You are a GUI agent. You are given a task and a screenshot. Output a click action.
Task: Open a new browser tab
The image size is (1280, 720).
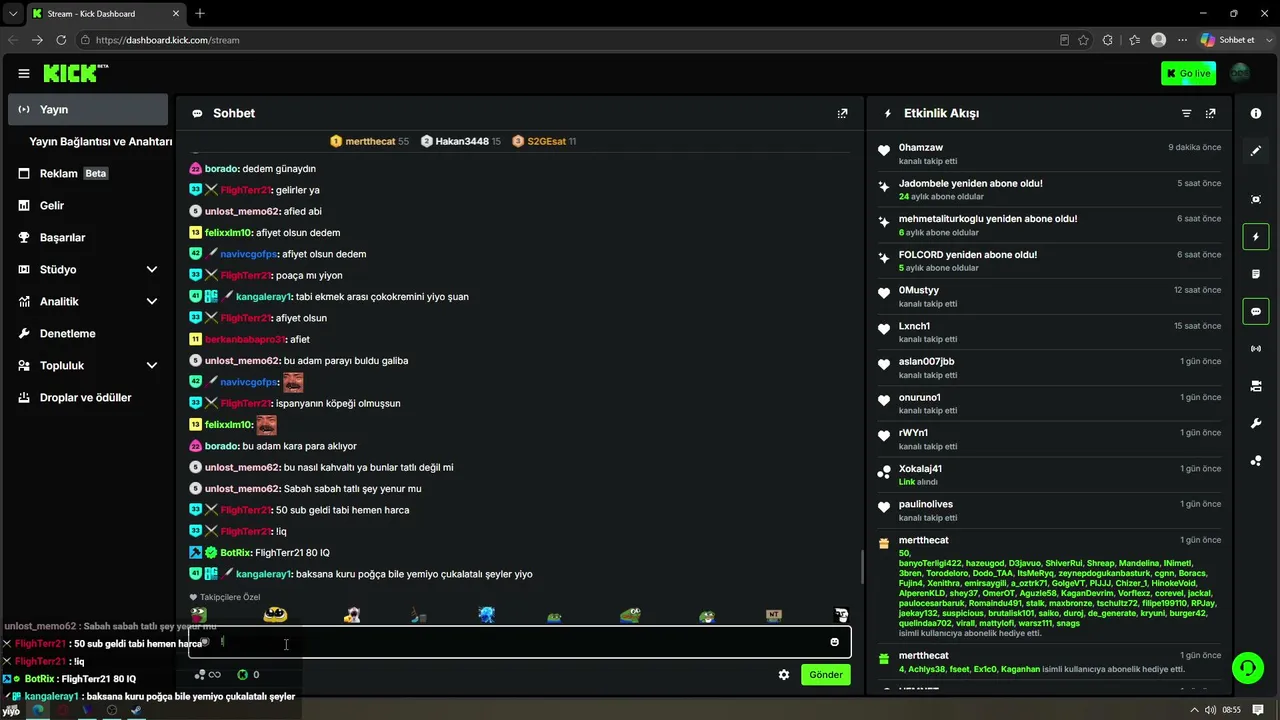click(200, 14)
